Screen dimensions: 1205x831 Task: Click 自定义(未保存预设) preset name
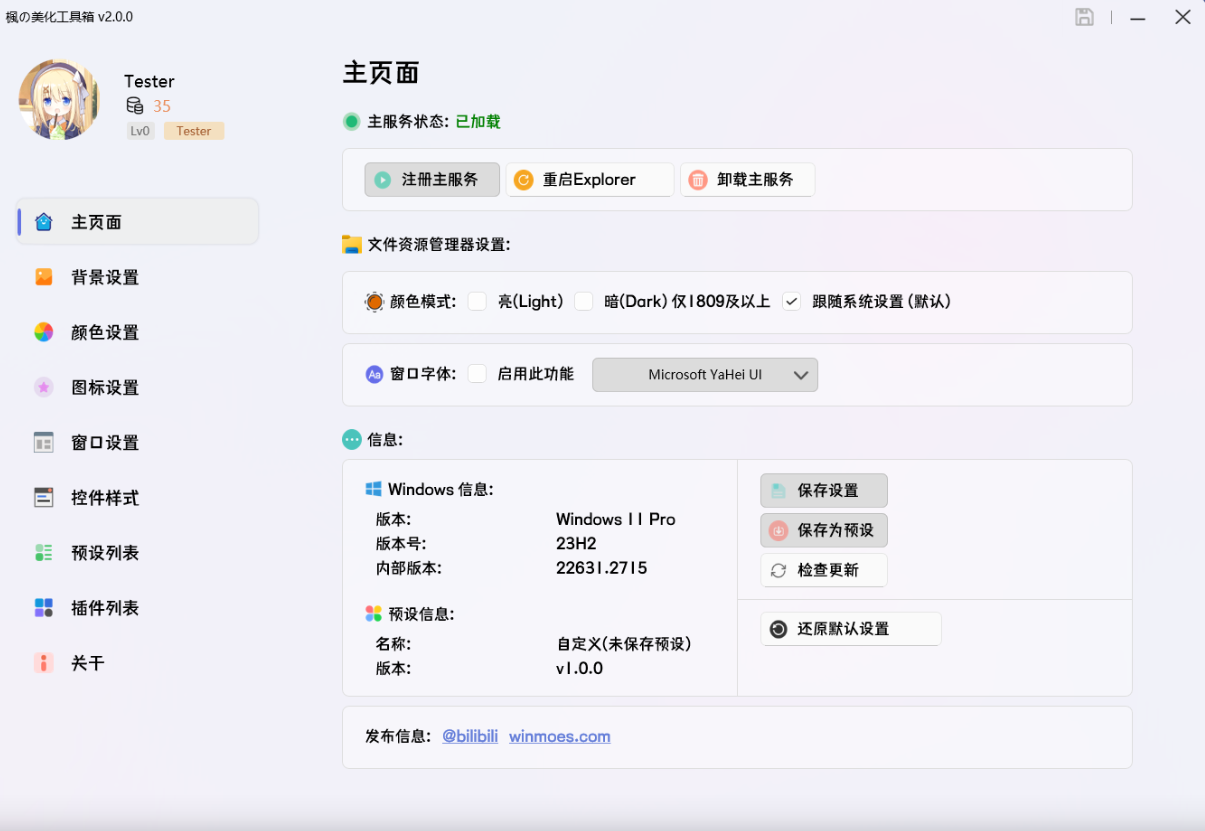(624, 644)
